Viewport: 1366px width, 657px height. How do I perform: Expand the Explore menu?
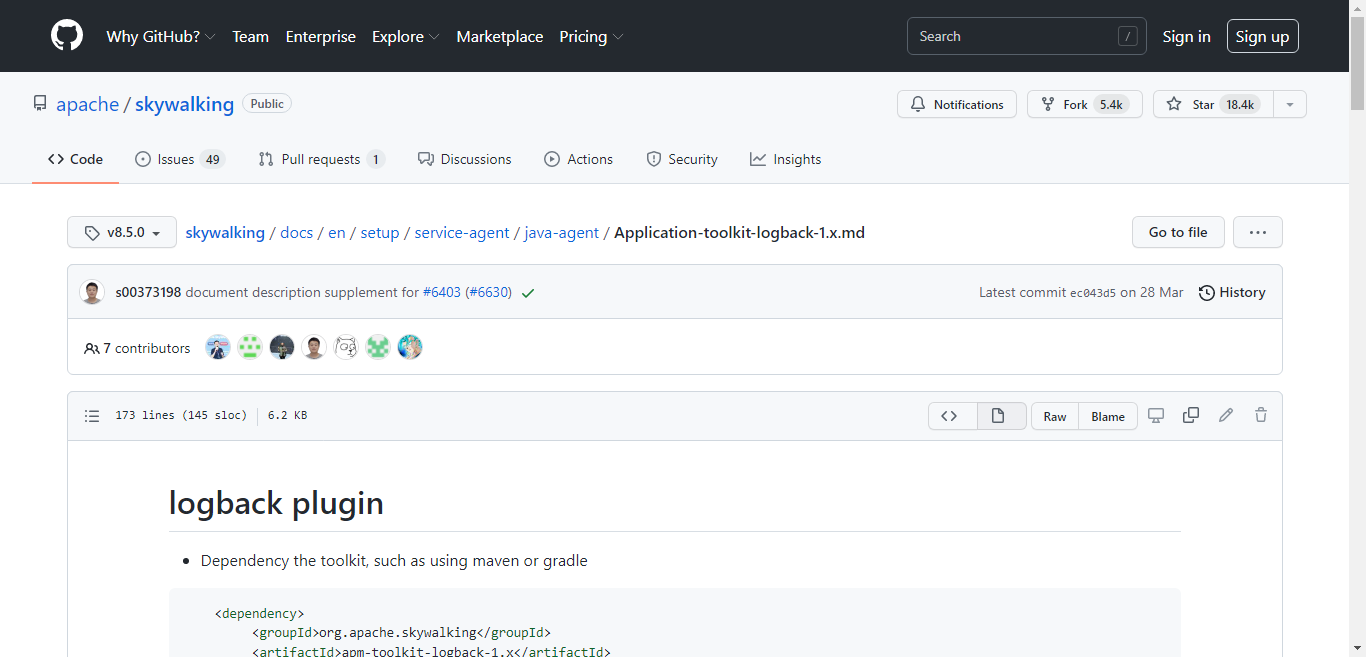point(406,36)
